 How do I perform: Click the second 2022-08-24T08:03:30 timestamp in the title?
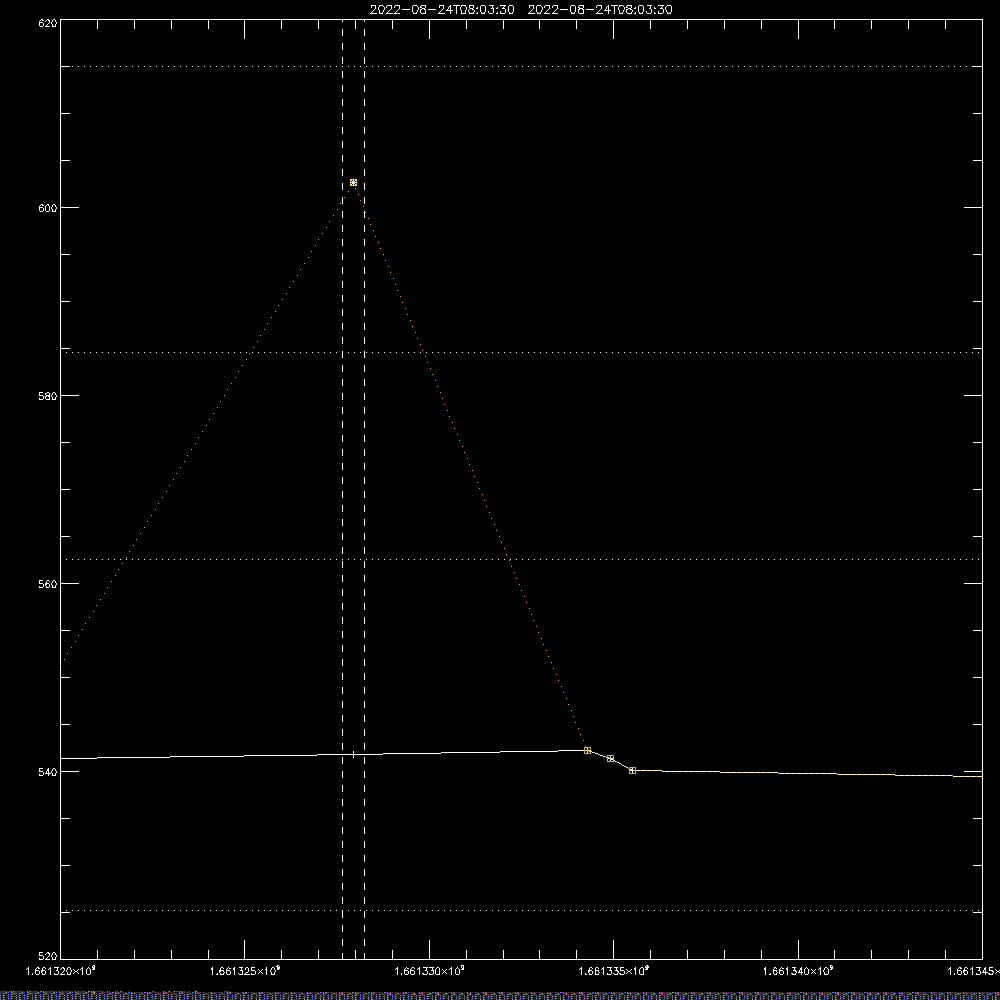pyautogui.click(x=600, y=10)
